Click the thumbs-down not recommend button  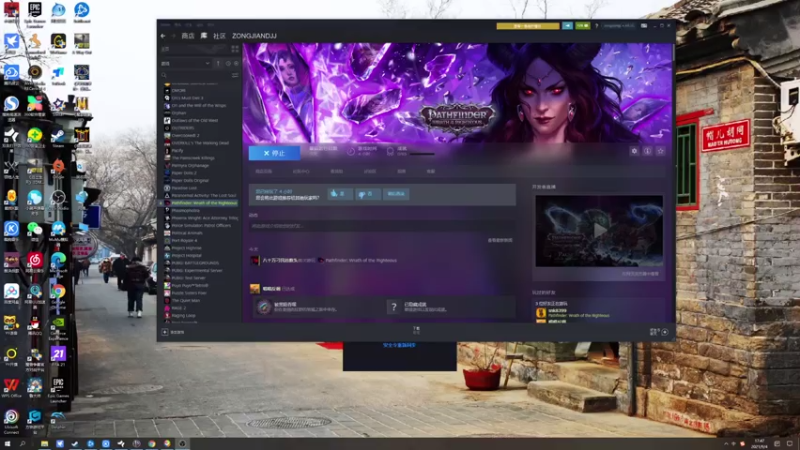[x=367, y=194]
